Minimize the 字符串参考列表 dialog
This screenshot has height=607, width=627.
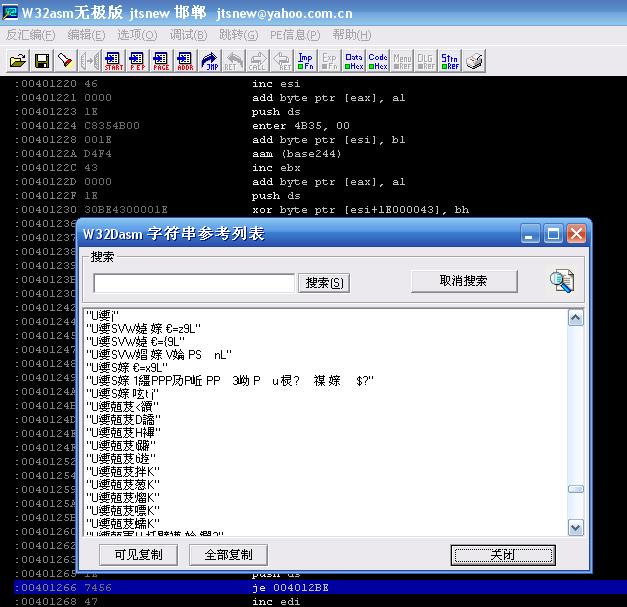pyautogui.click(x=530, y=234)
